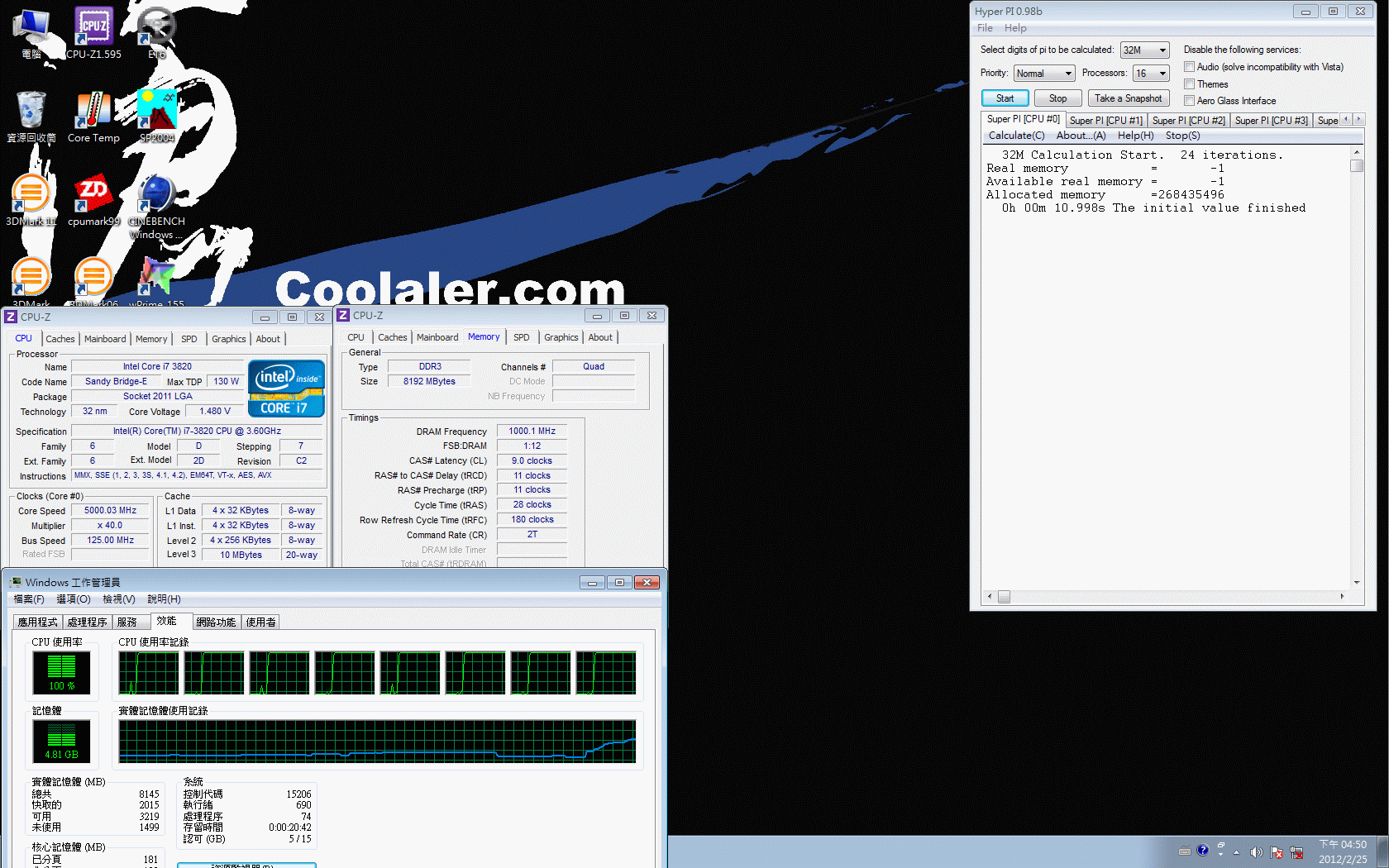Click the Start button in Hyper PI

tap(1005, 98)
